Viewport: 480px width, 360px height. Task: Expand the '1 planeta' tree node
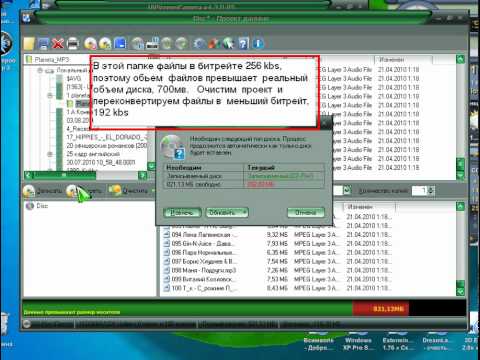50,95
